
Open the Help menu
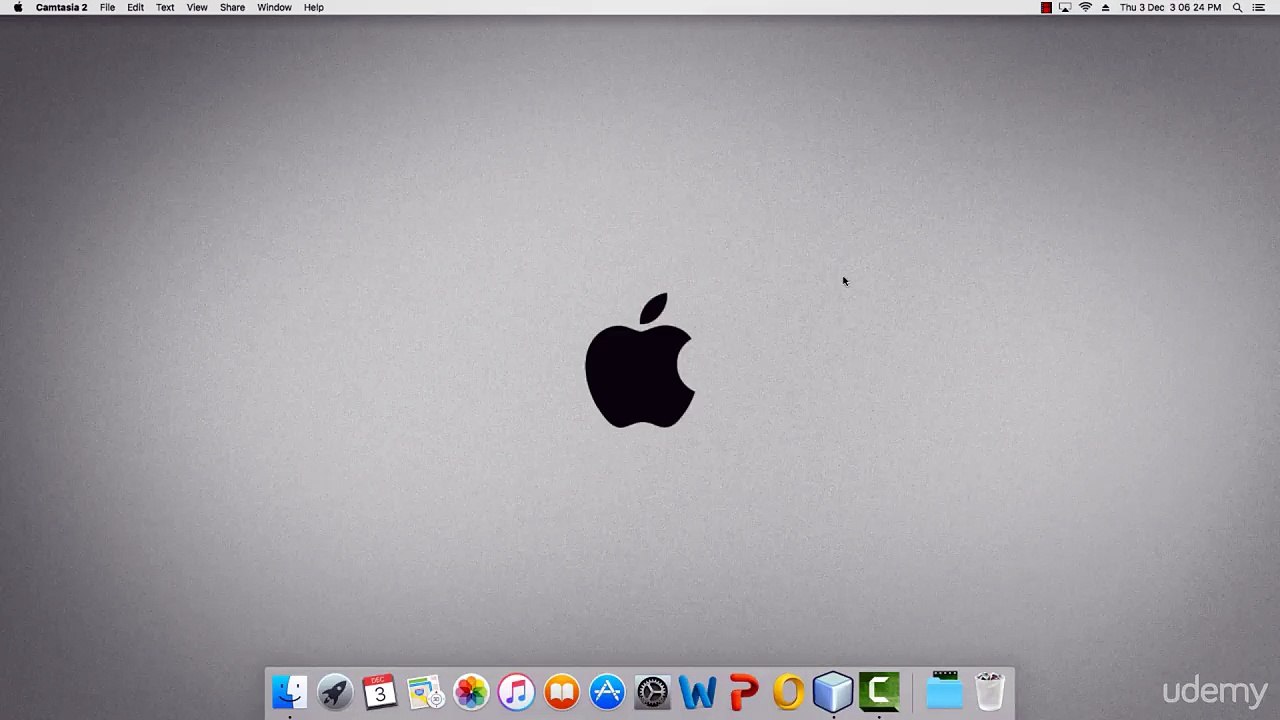point(313,7)
